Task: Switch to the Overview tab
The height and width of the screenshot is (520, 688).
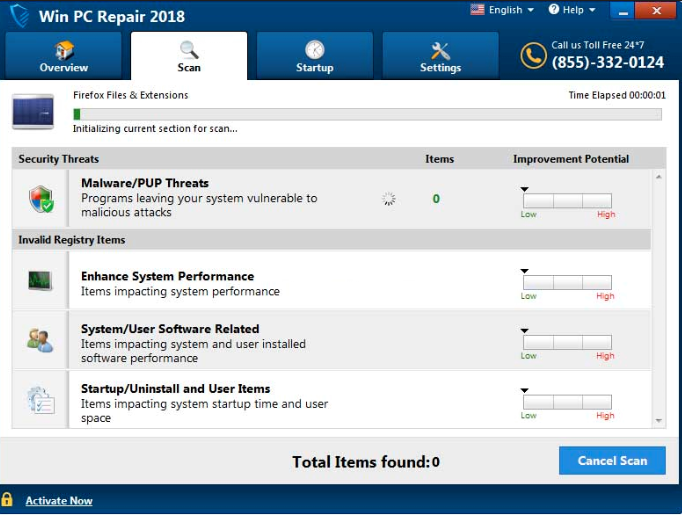Action: 64,56
